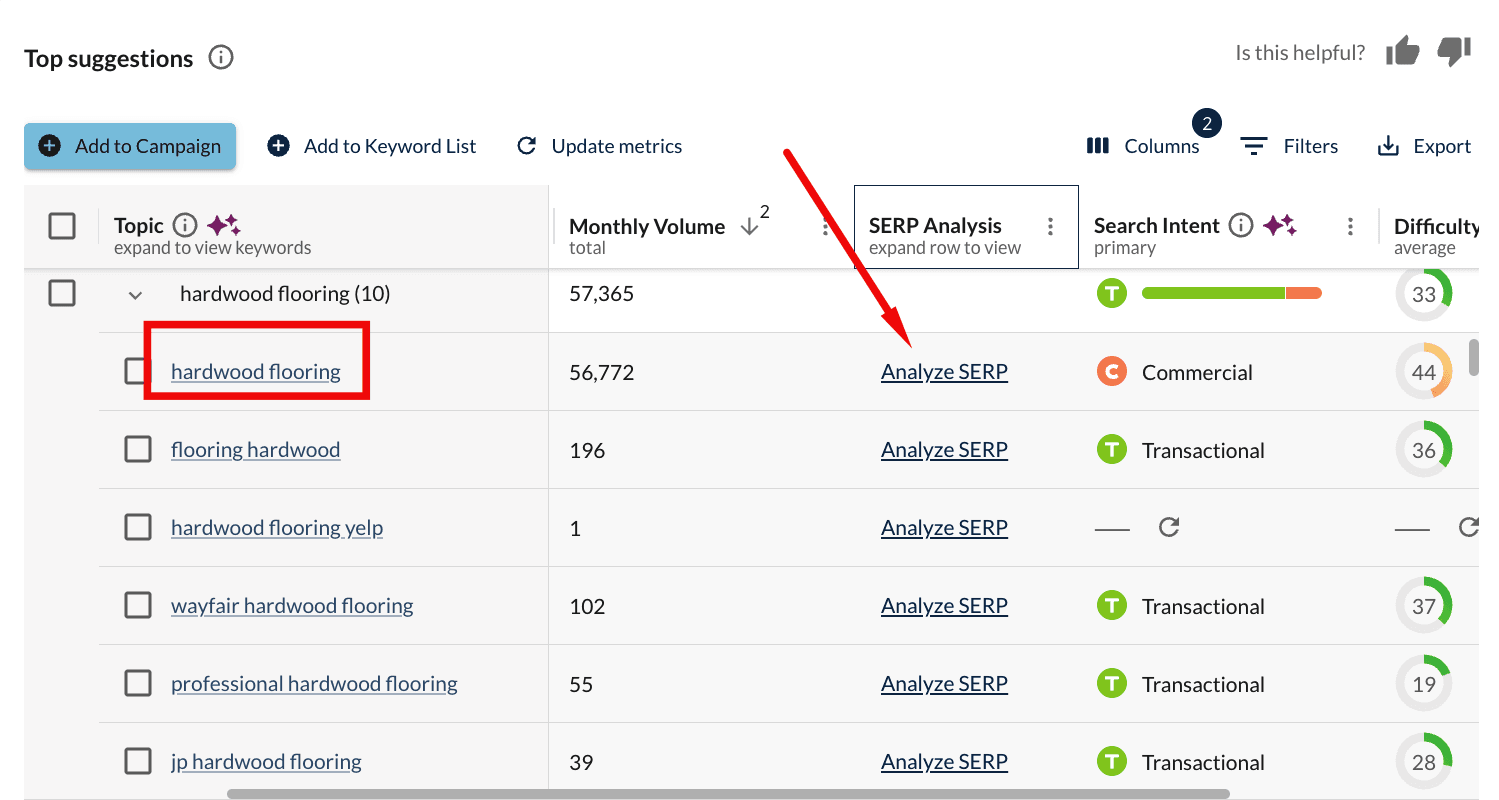The width and height of the screenshot is (1499, 800).
Task: Check the flooring hardwood row checkbox
Action: (x=138, y=449)
